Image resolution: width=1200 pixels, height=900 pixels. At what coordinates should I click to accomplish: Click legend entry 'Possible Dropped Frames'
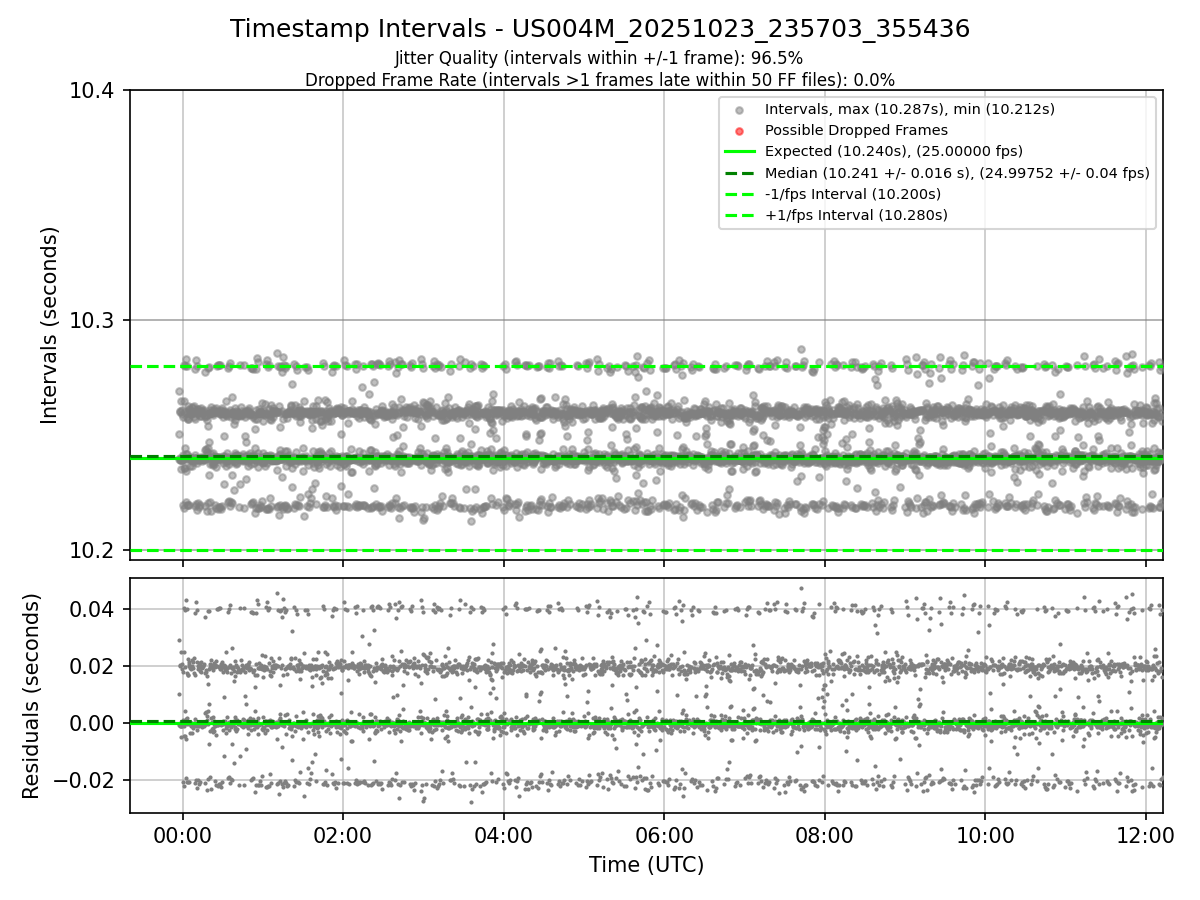[x=856, y=130]
